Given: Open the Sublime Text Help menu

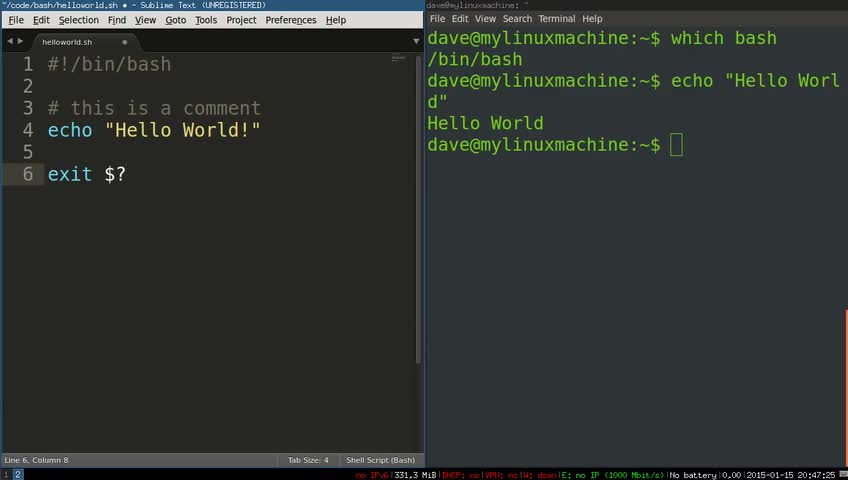Looking at the screenshot, I should pyautogui.click(x=336, y=20).
